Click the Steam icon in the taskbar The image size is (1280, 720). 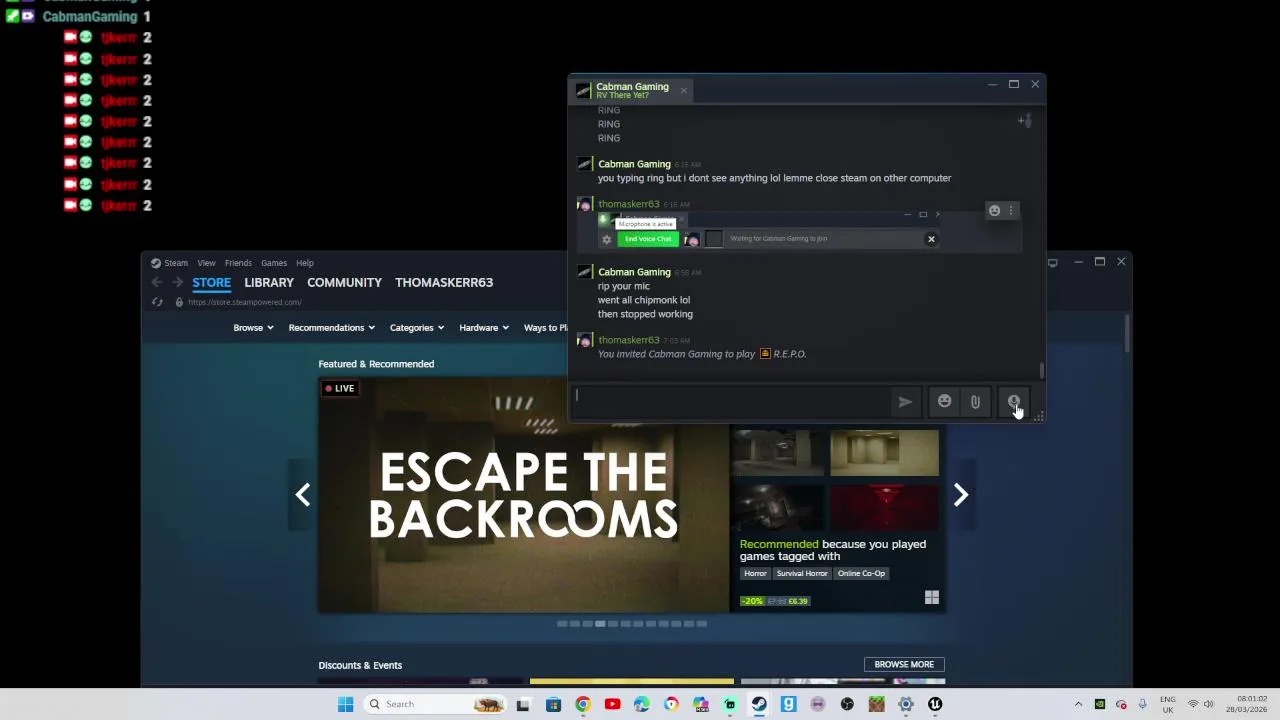pos(759,704)
